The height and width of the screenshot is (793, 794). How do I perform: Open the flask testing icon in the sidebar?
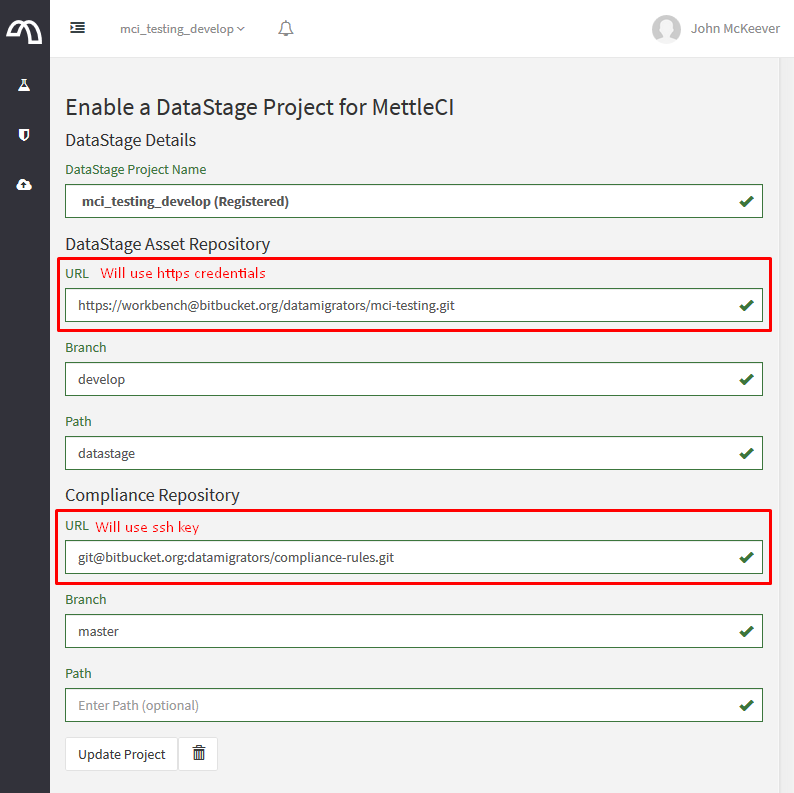(x=24, y=85)
